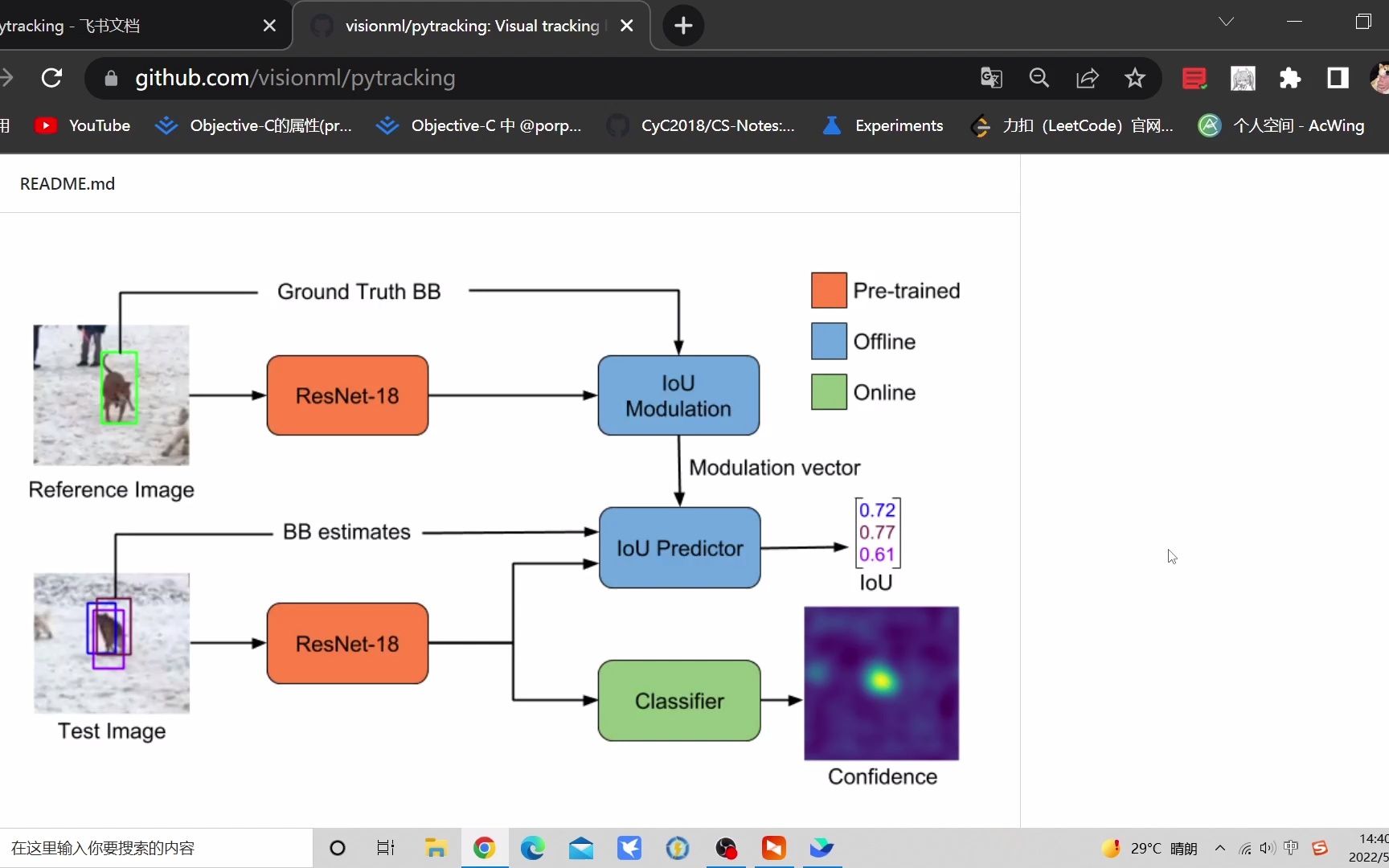This screenshot has height=868, width=1389.
Task: Open the network Wi-Fi tray icon
Action: tap(1245, 849)
